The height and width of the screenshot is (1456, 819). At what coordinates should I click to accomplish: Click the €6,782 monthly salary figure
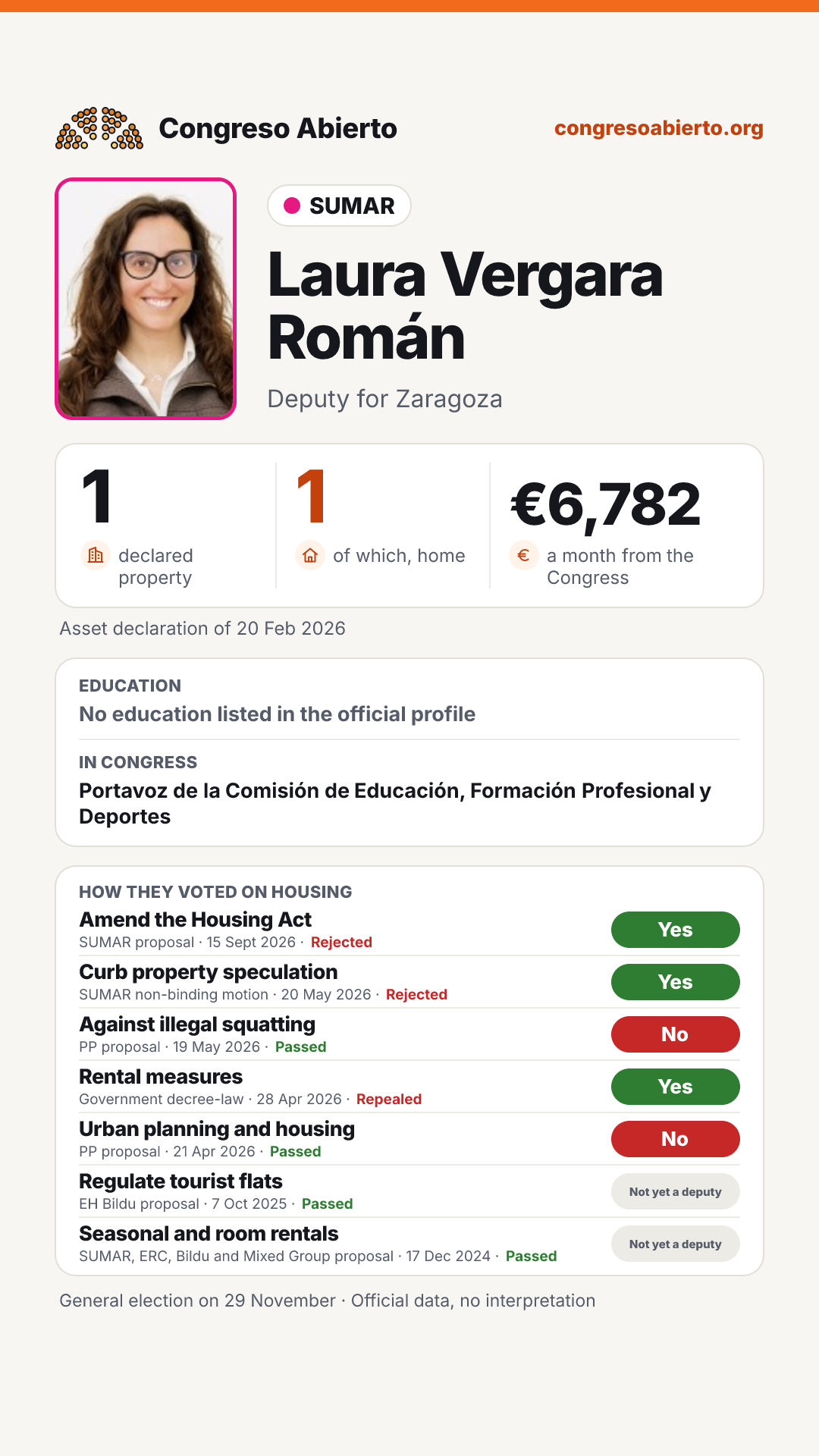[x=606, y=504]
